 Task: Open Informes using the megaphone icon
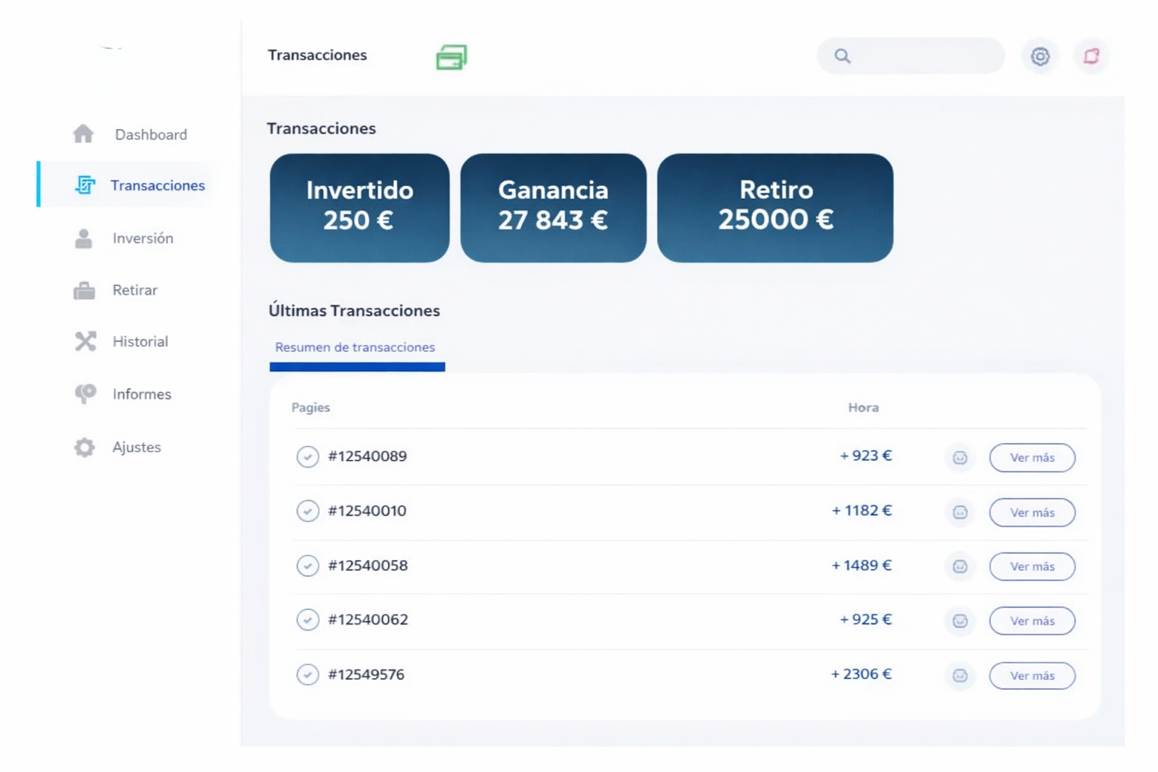click(86, 394)
